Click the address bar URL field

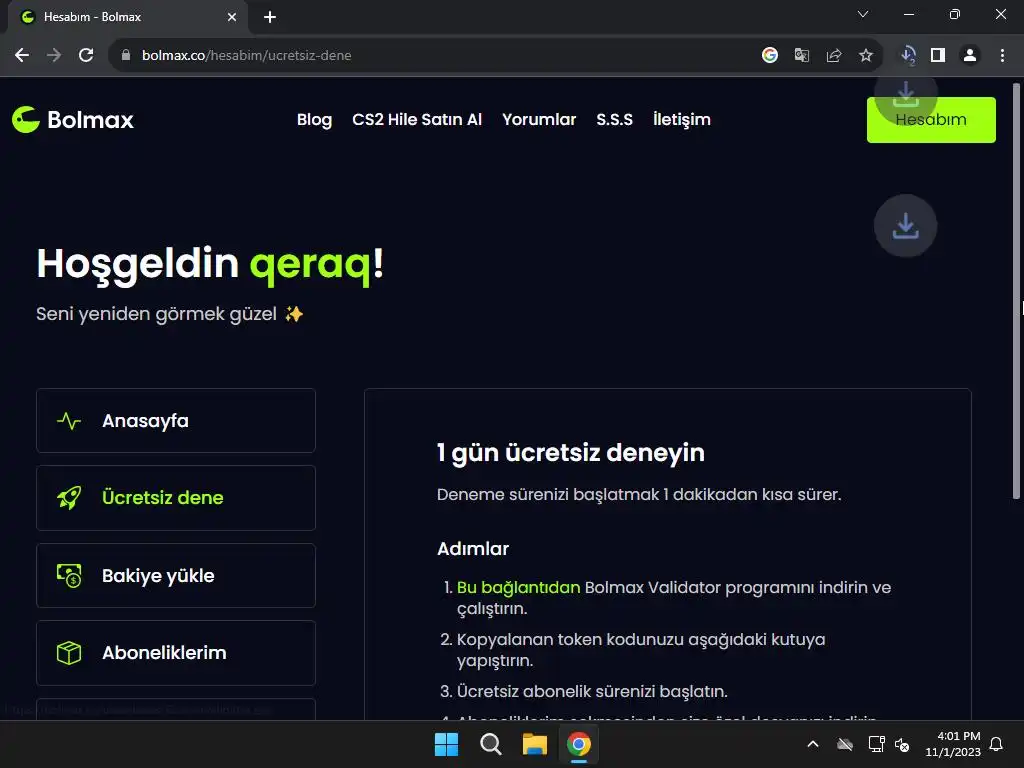431,56
